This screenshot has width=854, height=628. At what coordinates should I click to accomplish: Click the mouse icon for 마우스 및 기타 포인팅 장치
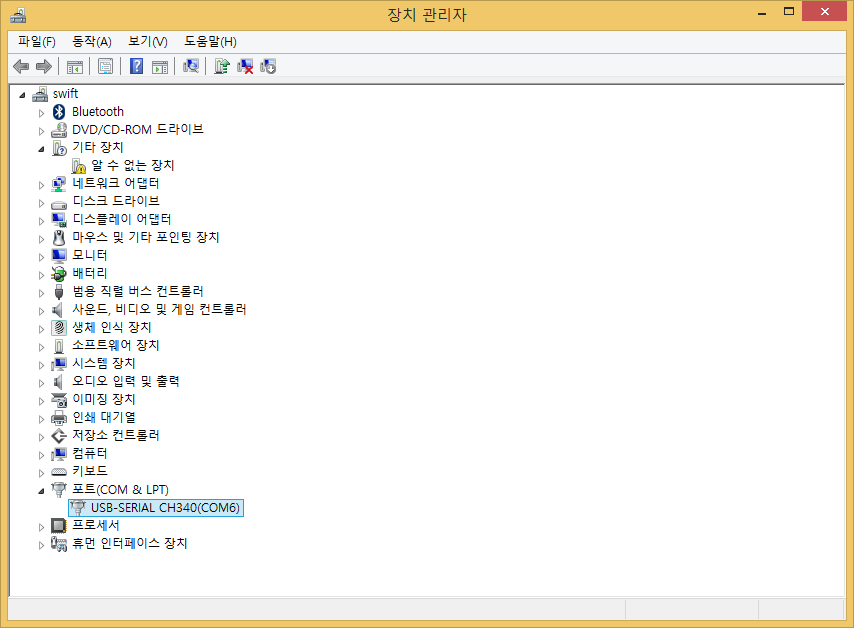point(59,237)
